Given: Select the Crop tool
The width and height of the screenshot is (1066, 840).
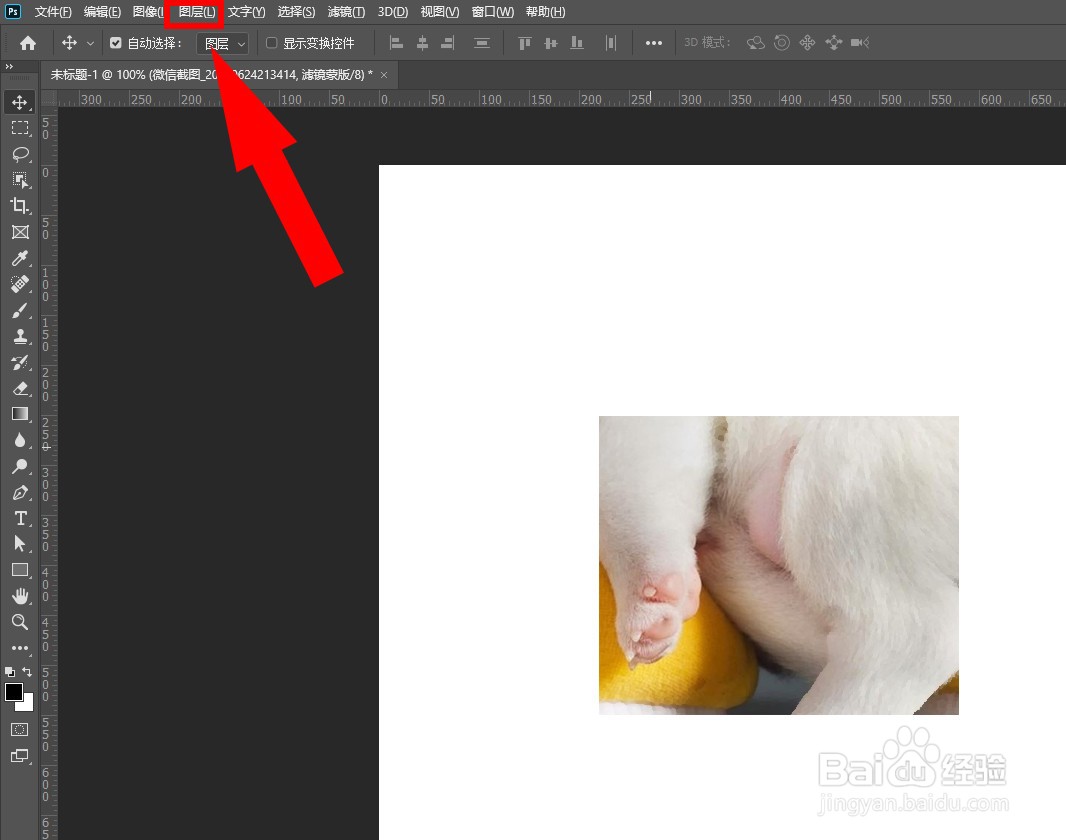Looking at the screenshot, I should coord(20,205).
